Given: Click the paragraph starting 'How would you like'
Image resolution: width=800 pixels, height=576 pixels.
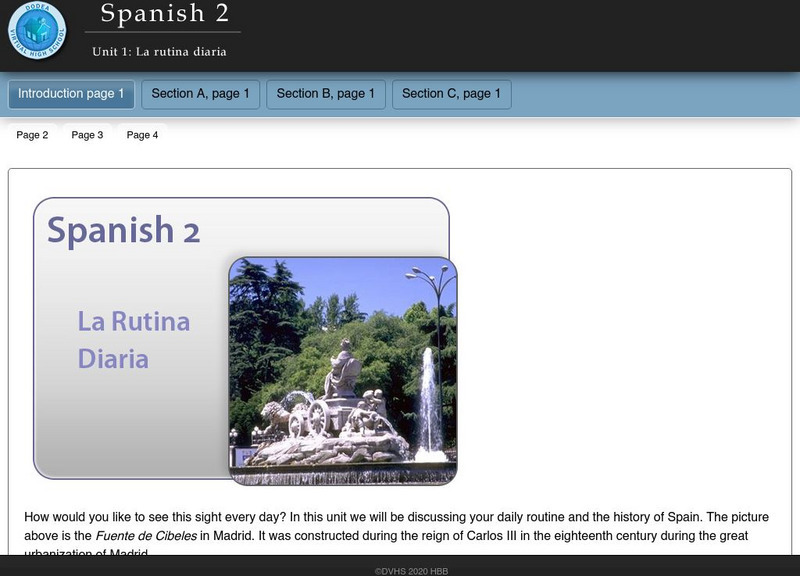Looking at the screenshot, I should [396, 533].
